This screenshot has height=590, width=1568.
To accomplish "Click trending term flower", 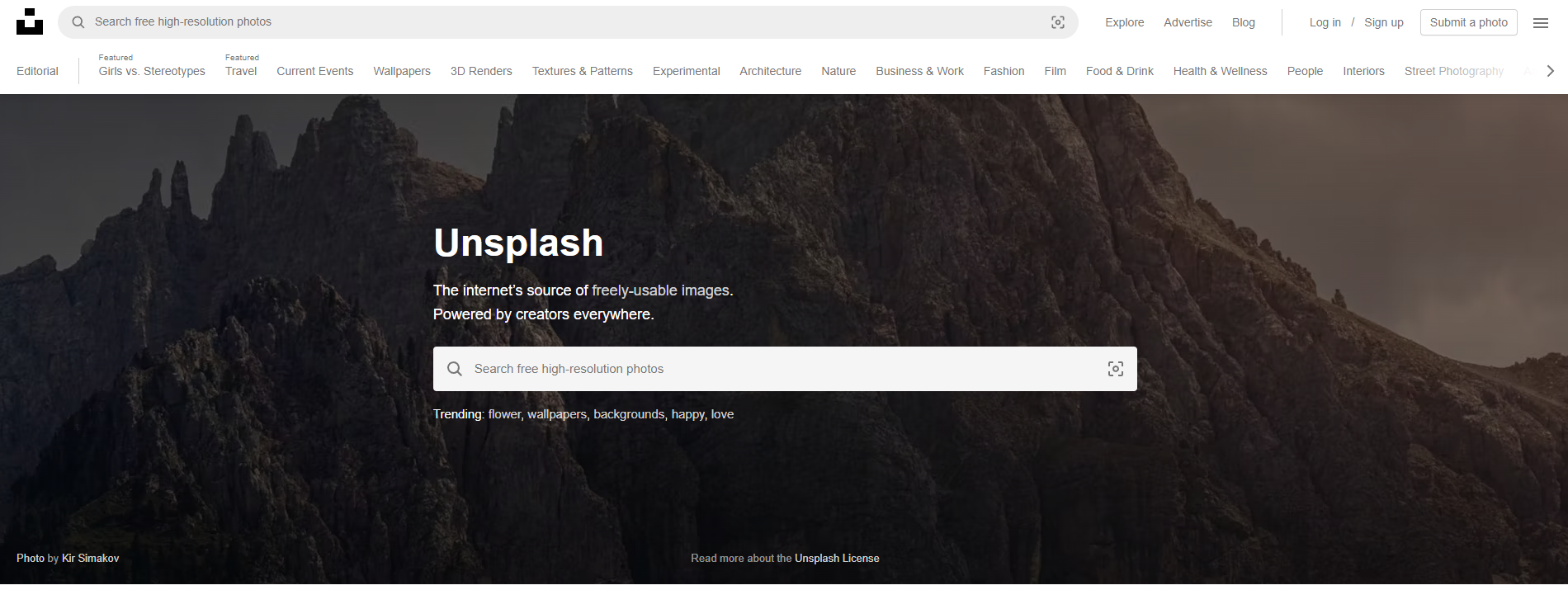I will pos(504,414).
